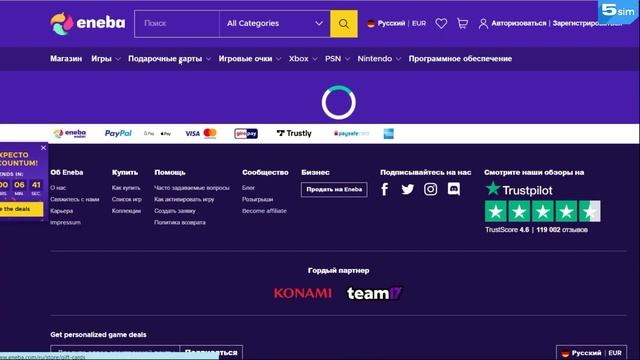This screenshot has height=360, width=640.
Task: Open Become affiliate footer link
Action: click(x=264, y=211)
